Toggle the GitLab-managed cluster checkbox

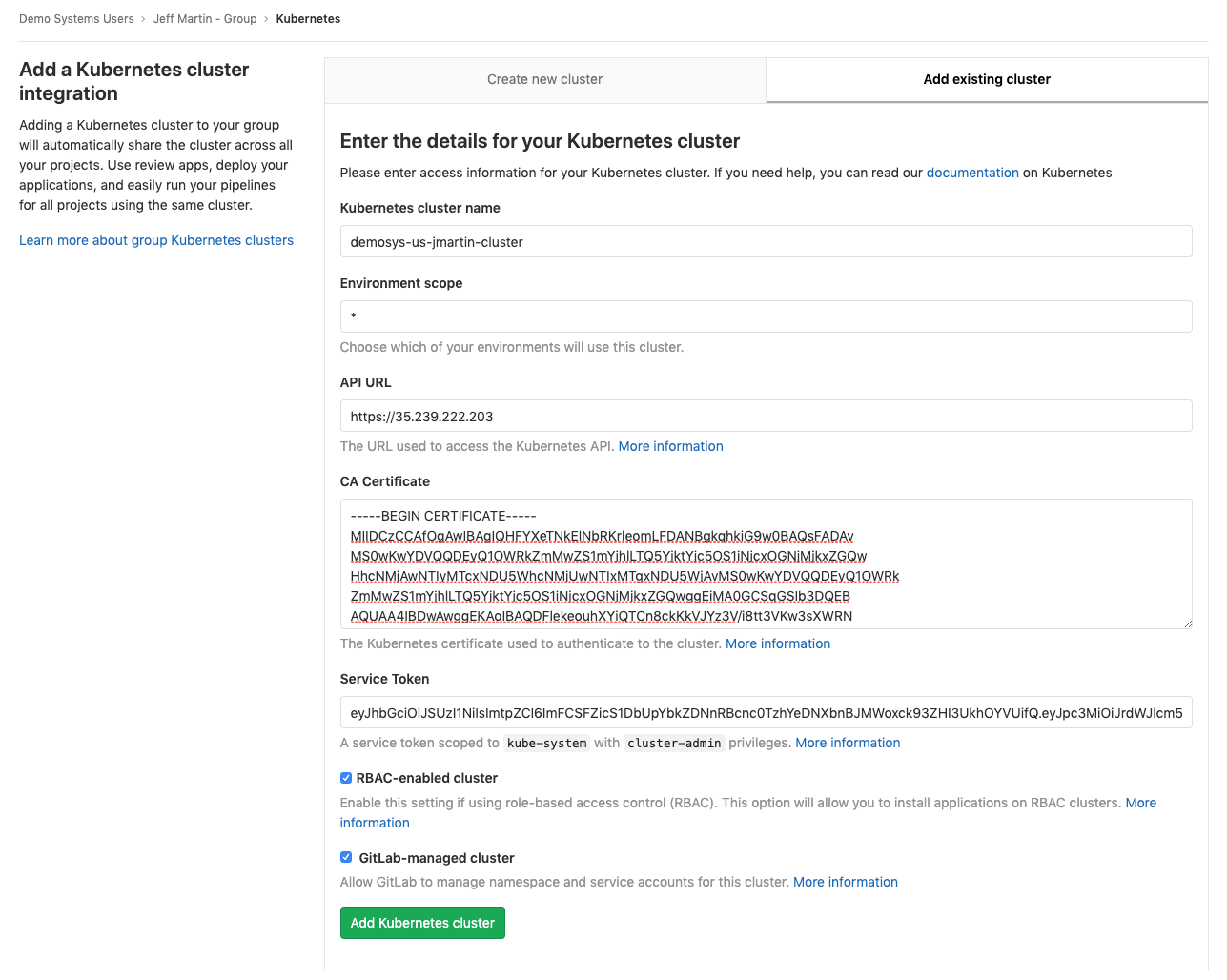(346, 858)
